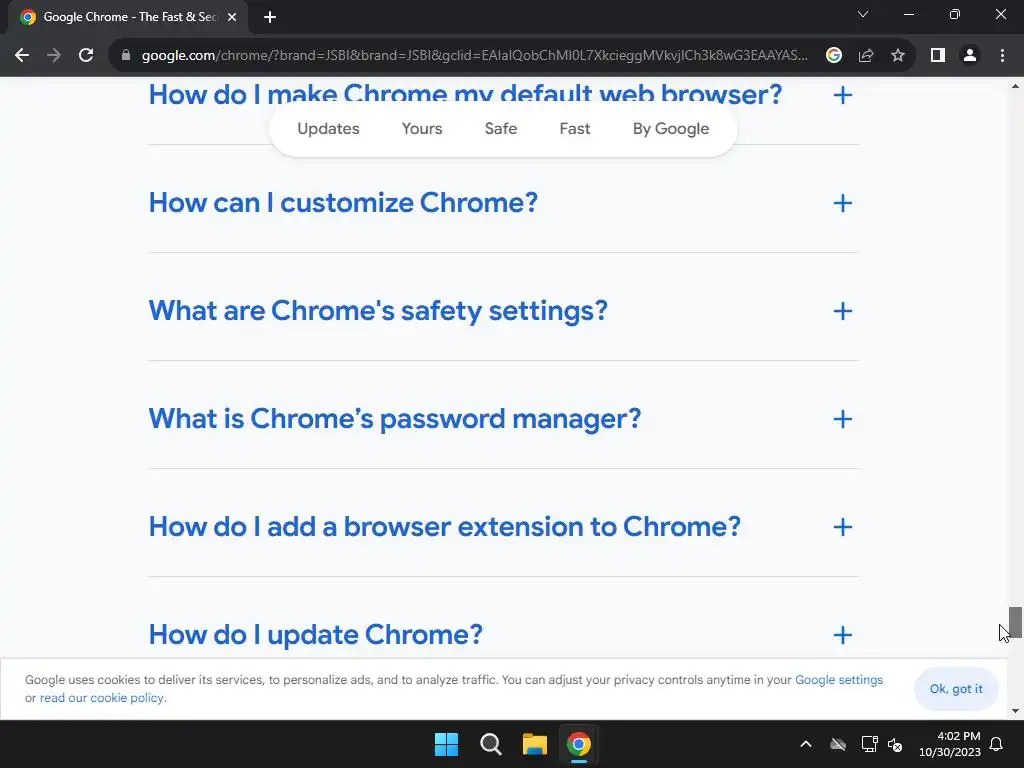This screenshot has width=1024, height=768.
Task: Click the address bar URL
Action: [x=474, y=56]
